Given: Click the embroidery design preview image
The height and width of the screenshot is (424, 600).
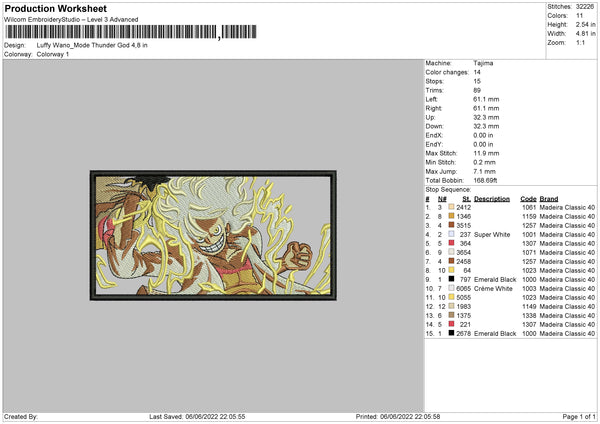Looking at the screenshot, I should tap(213, 235).
